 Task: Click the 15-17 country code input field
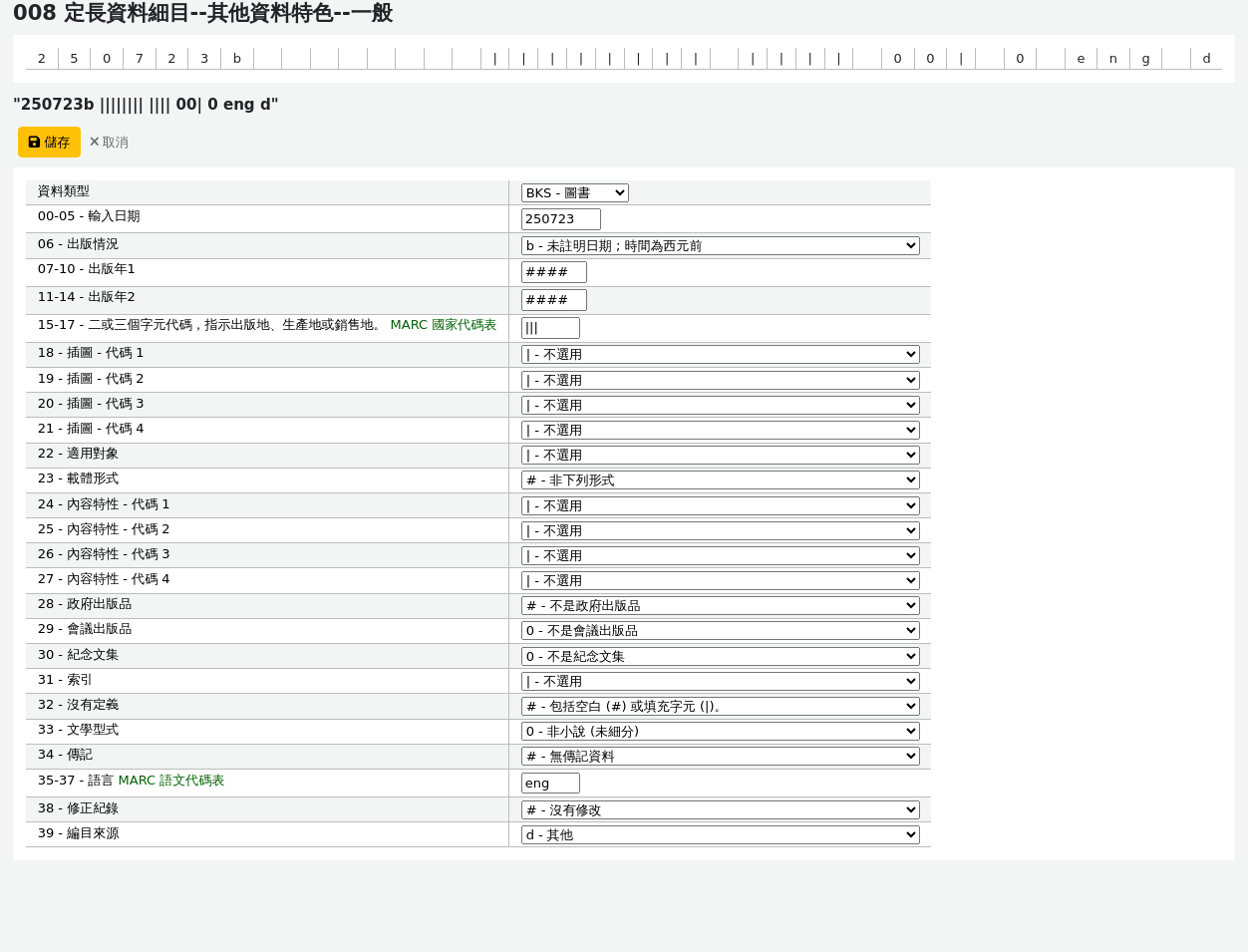pyautogui.click(x=550, y=328)
